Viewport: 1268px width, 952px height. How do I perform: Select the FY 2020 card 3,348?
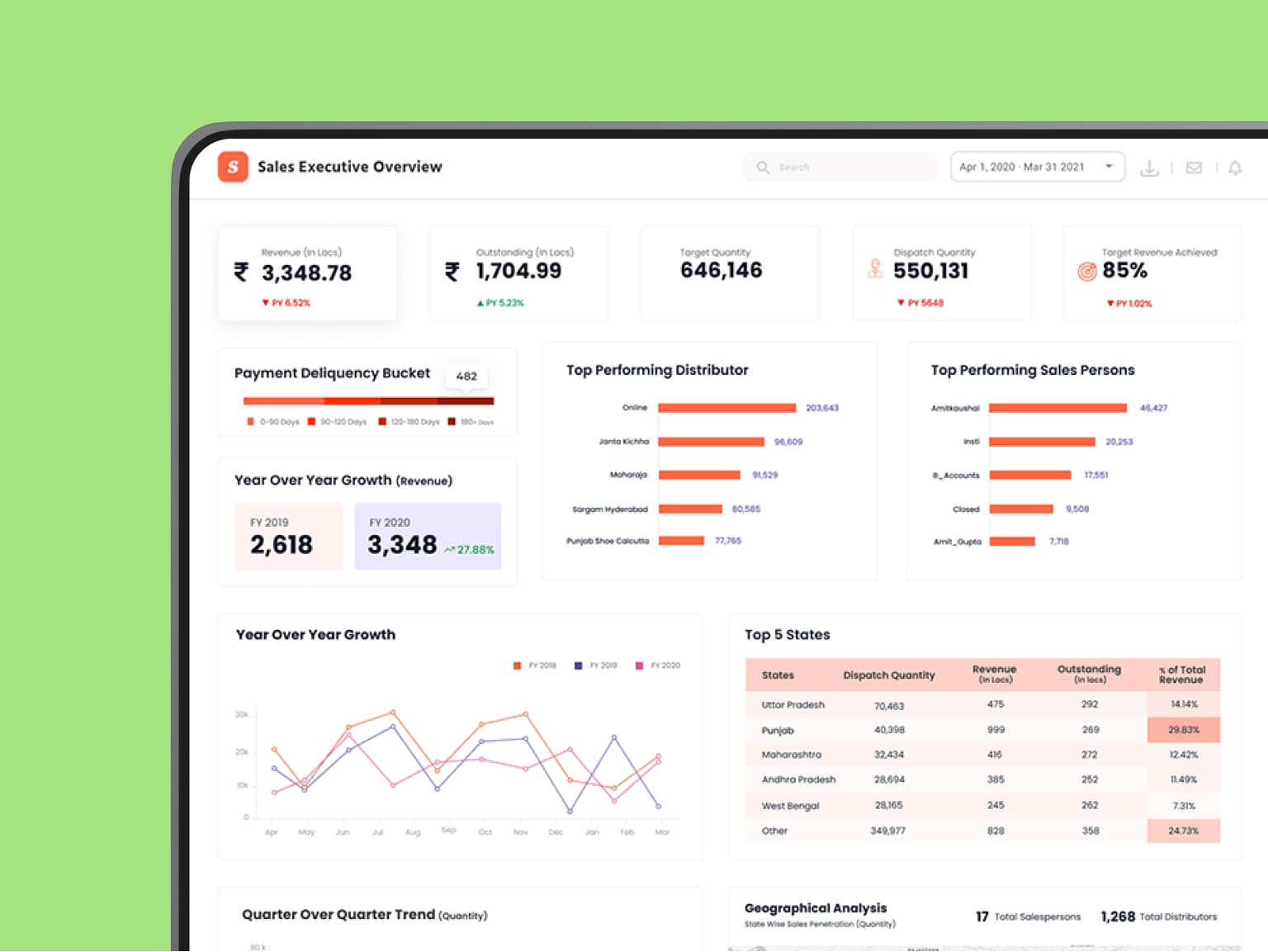pyautogui.click(x=428, y=536)
